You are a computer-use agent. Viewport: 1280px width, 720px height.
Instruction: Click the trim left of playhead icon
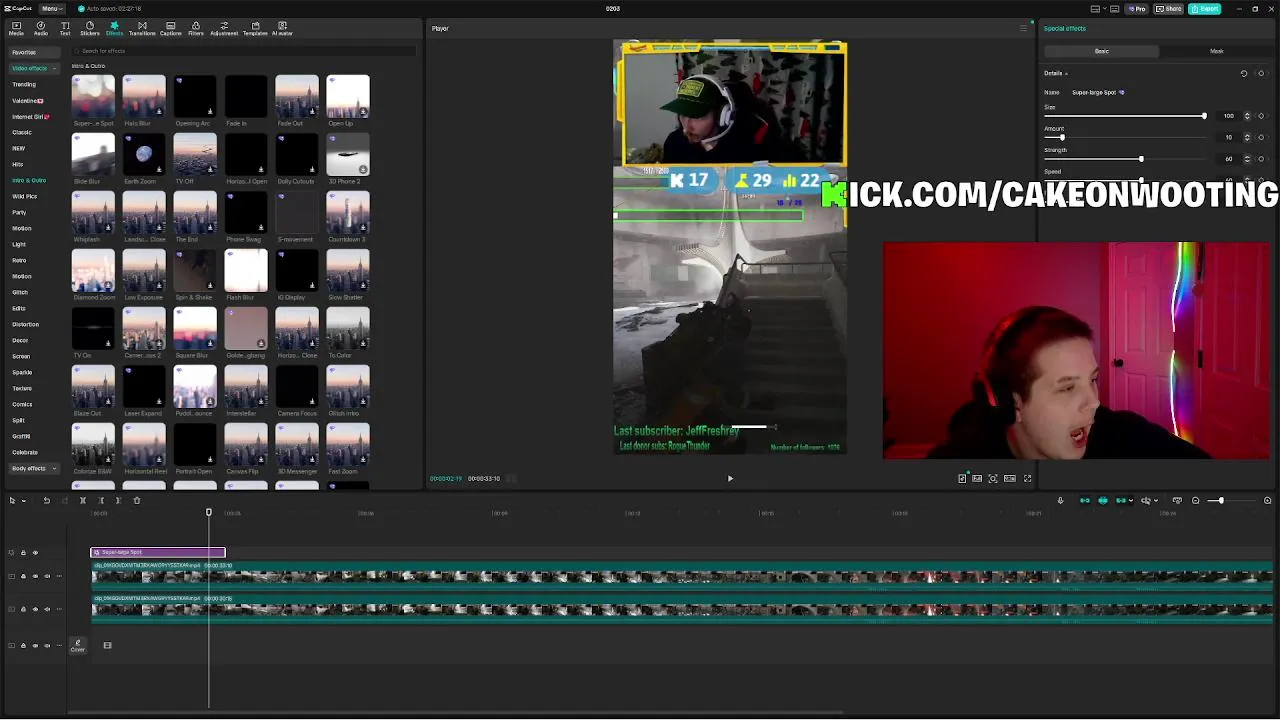(x=101, y=500)
